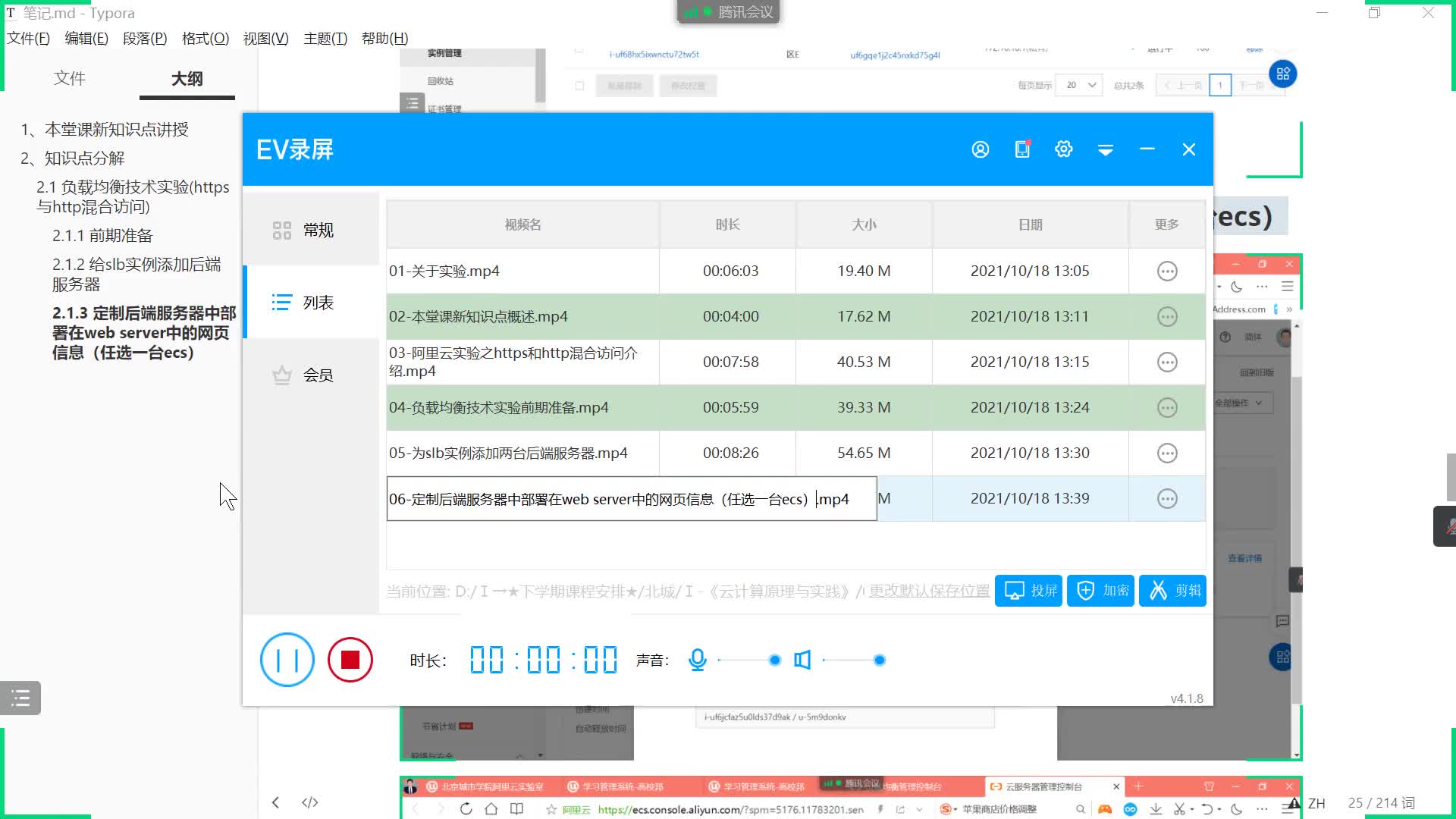Select the 云服务器管理控制台 browser tab

pos(1055,786)
